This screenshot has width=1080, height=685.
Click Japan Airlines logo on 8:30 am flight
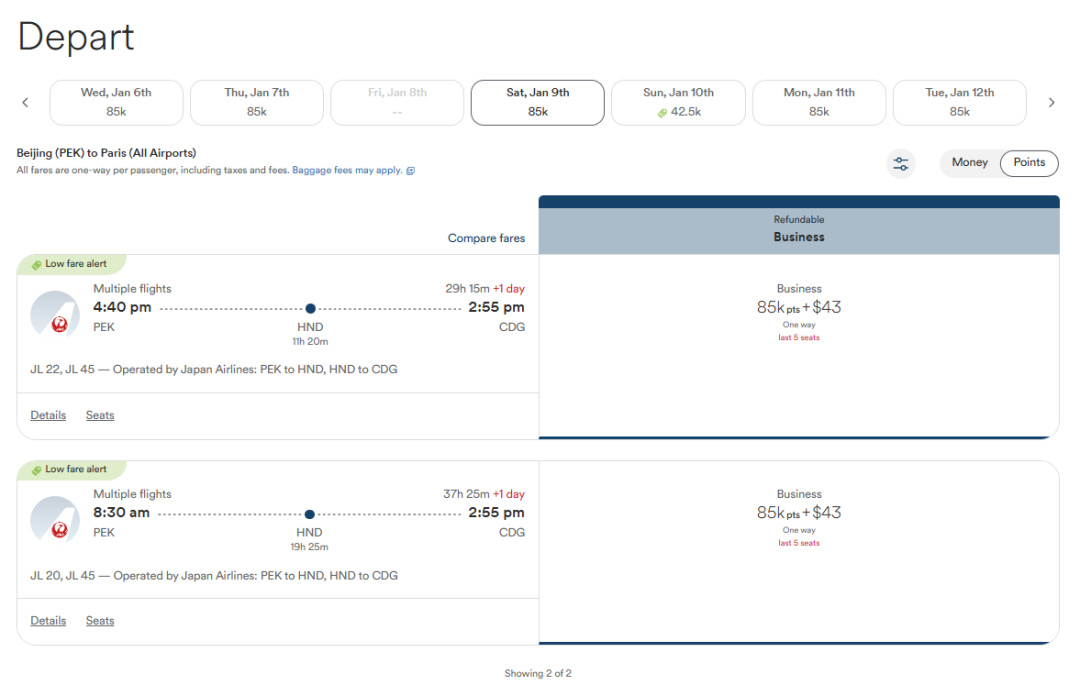point(55,520)
